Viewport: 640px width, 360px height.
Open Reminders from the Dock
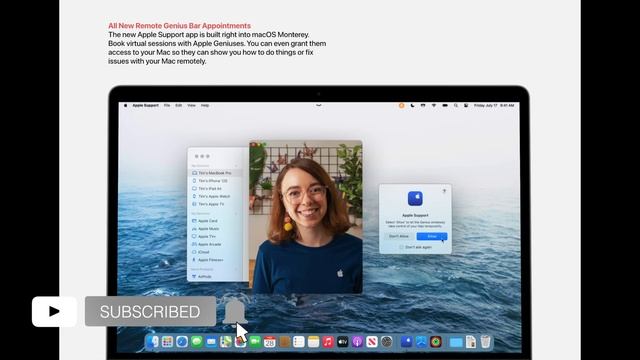(299, 342)
